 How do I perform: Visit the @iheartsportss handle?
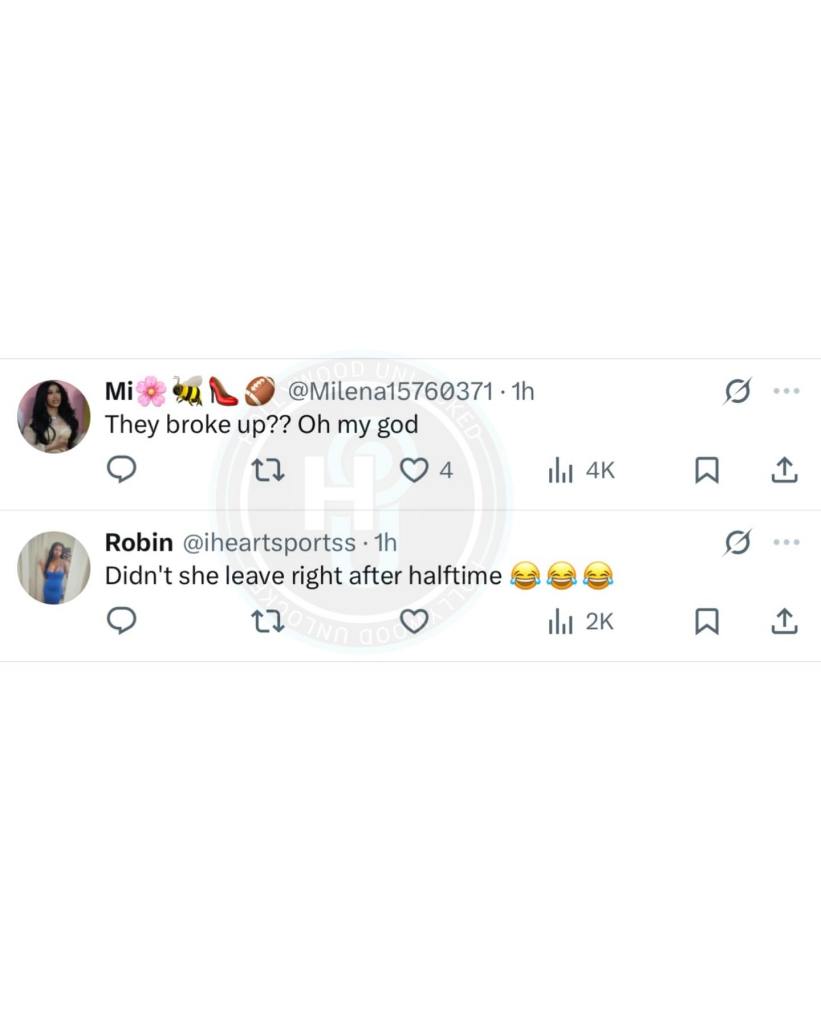(270, 542)
